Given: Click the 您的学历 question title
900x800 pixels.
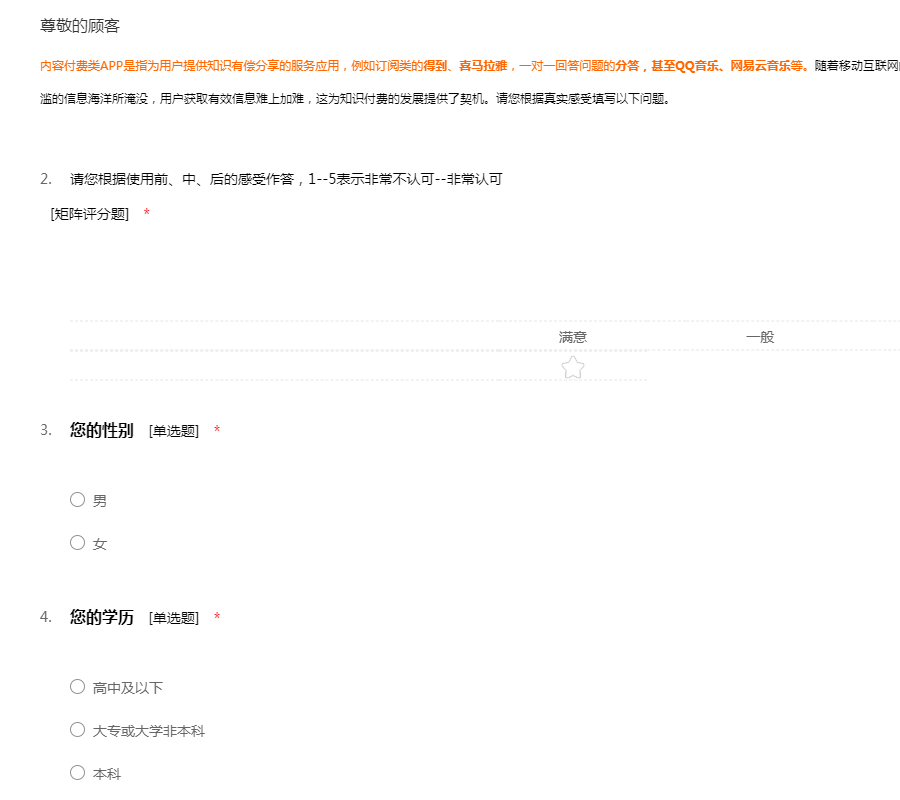Looking at the screenshot, I should (x=101, y=617).
